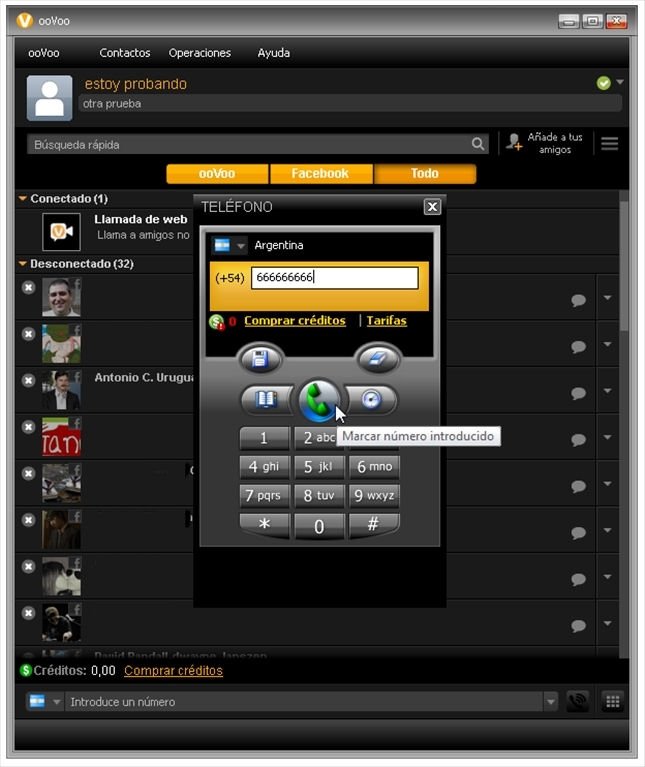Click the call history clock icon
The image size is (645, 767).
tap(371, 400)
